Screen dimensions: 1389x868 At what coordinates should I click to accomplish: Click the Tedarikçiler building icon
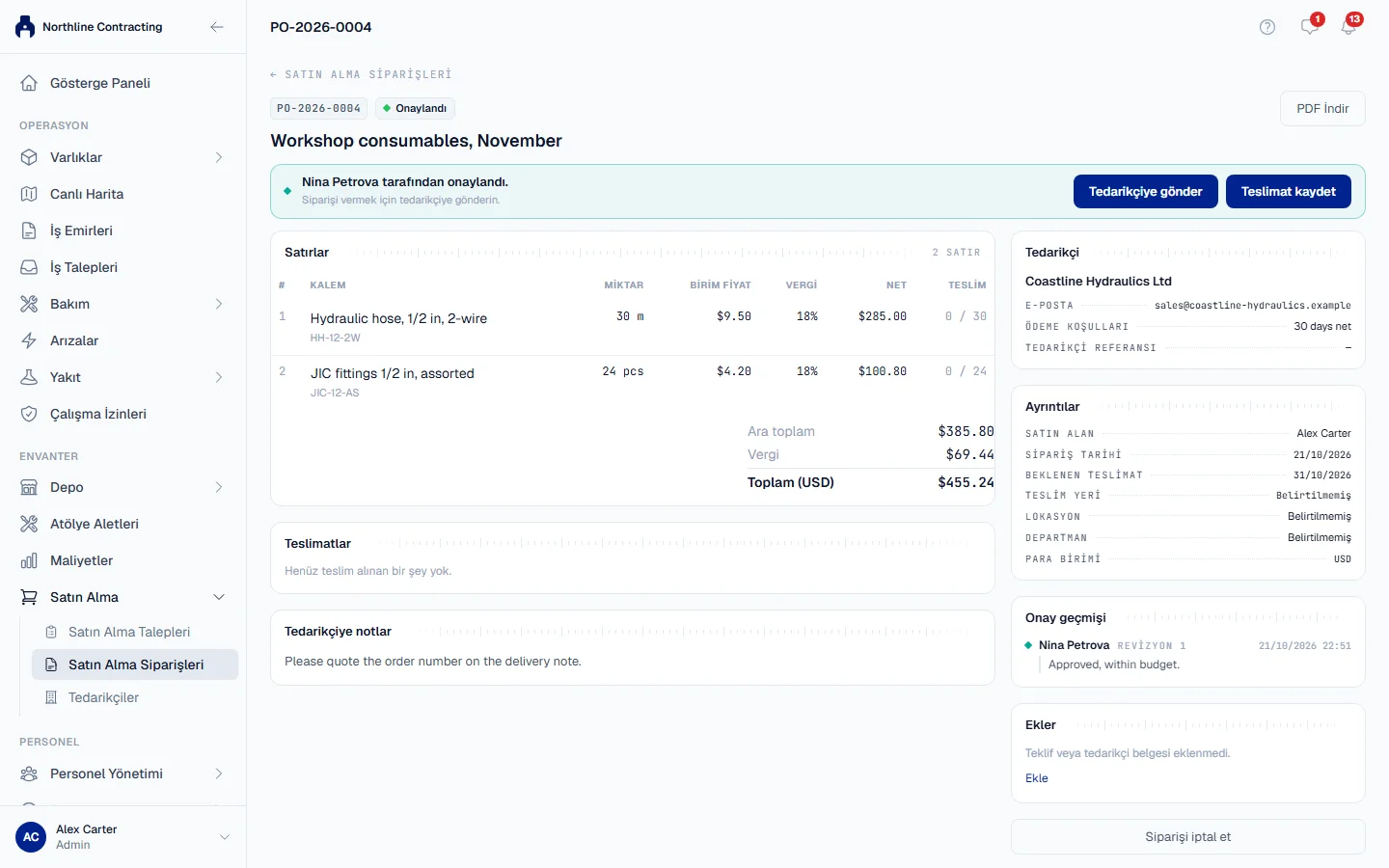[52, 697]
